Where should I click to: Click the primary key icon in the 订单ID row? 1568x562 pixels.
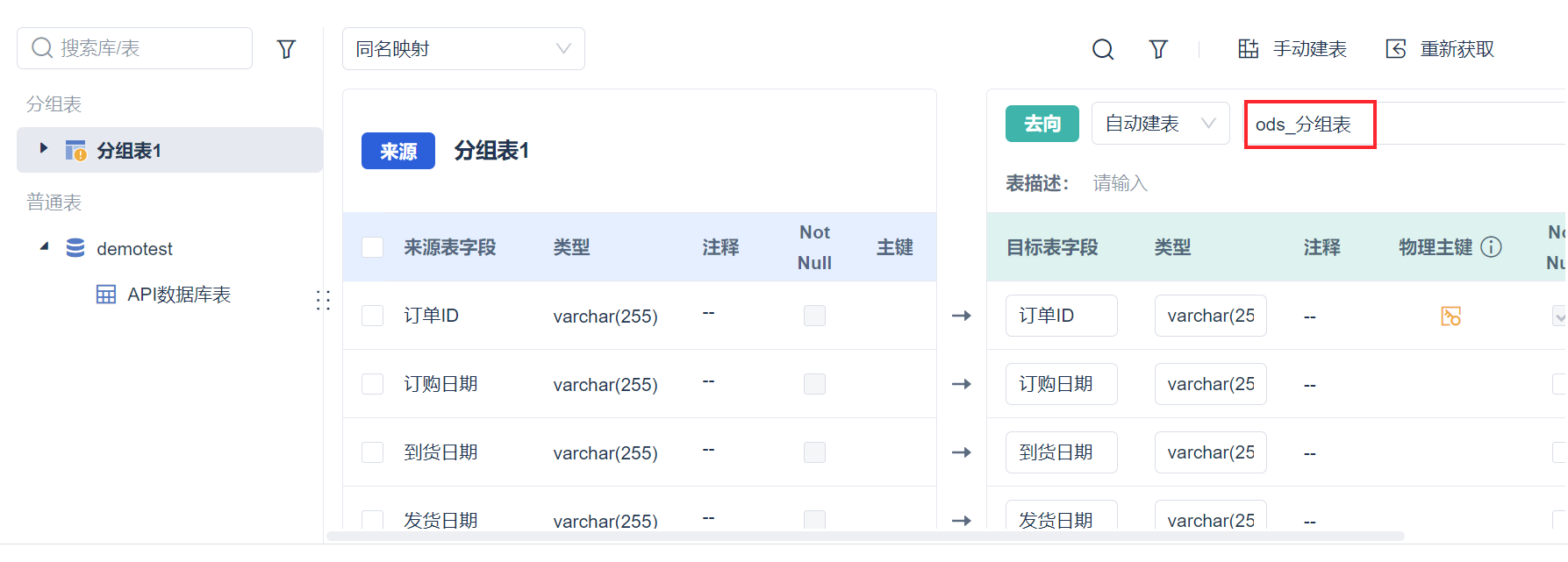(x=1450, y=316)
